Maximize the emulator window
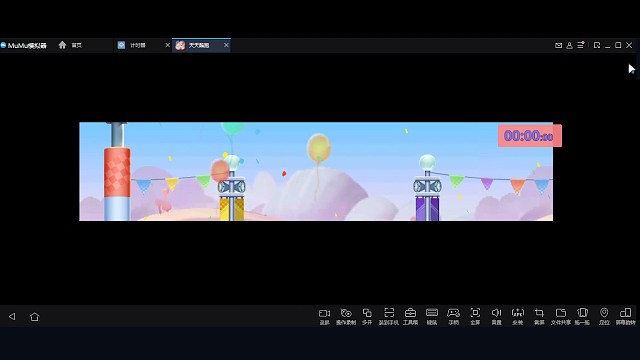The height and width of the screenshot is (360, 640). pos(618,45)
